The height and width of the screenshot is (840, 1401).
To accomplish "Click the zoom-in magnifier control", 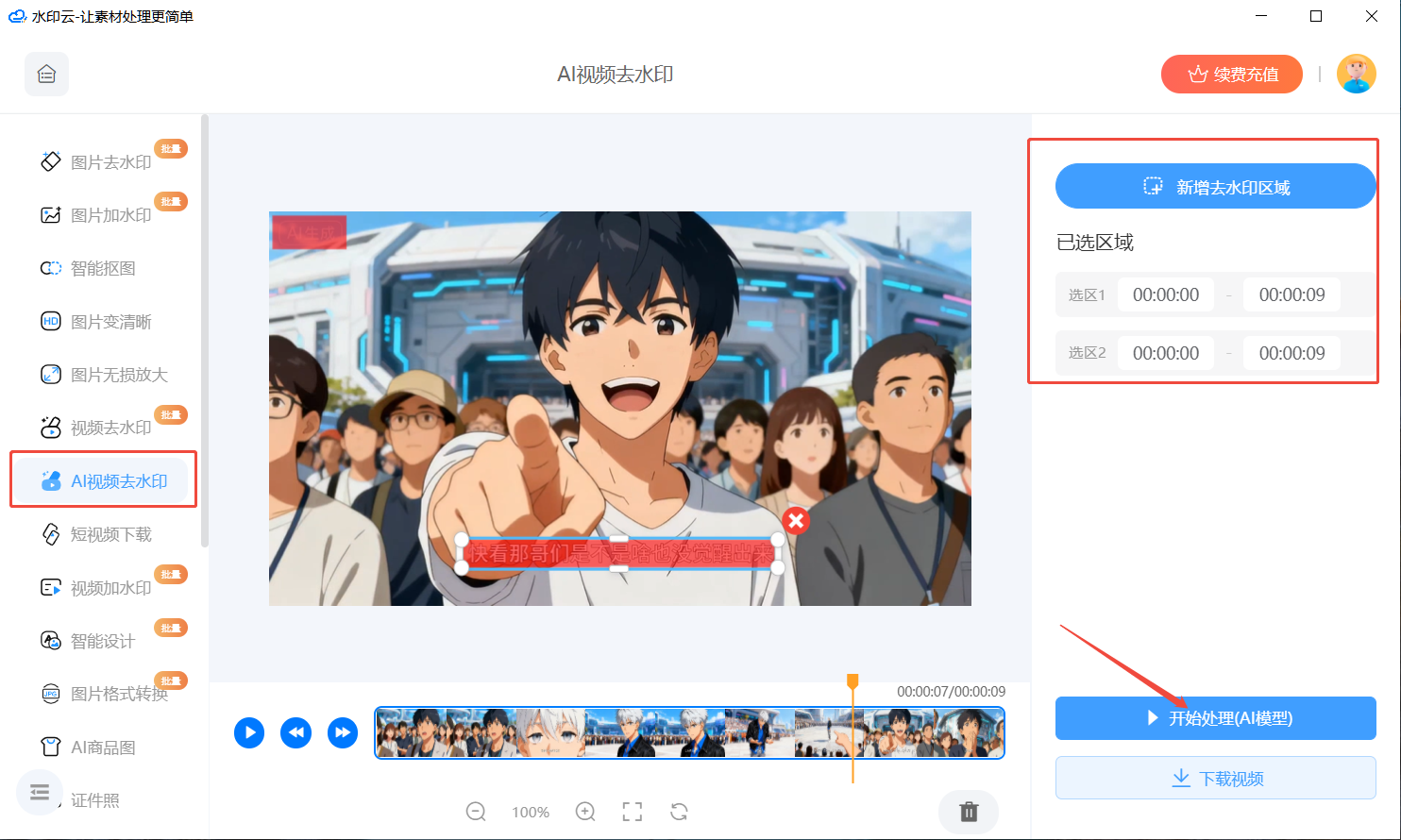I will 585,811.
